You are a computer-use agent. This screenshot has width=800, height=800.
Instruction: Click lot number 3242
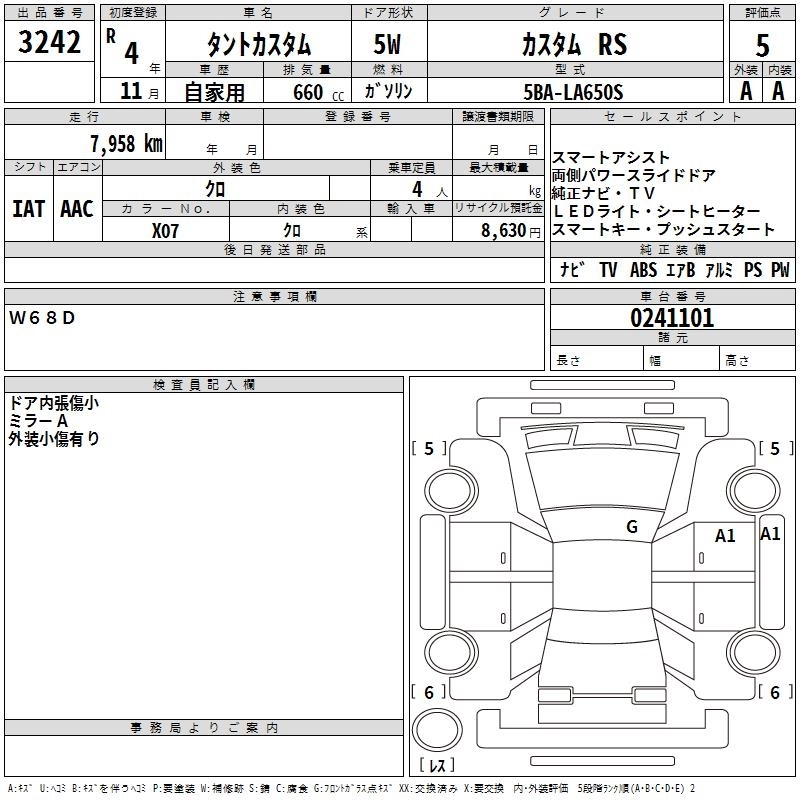point(50,42)
